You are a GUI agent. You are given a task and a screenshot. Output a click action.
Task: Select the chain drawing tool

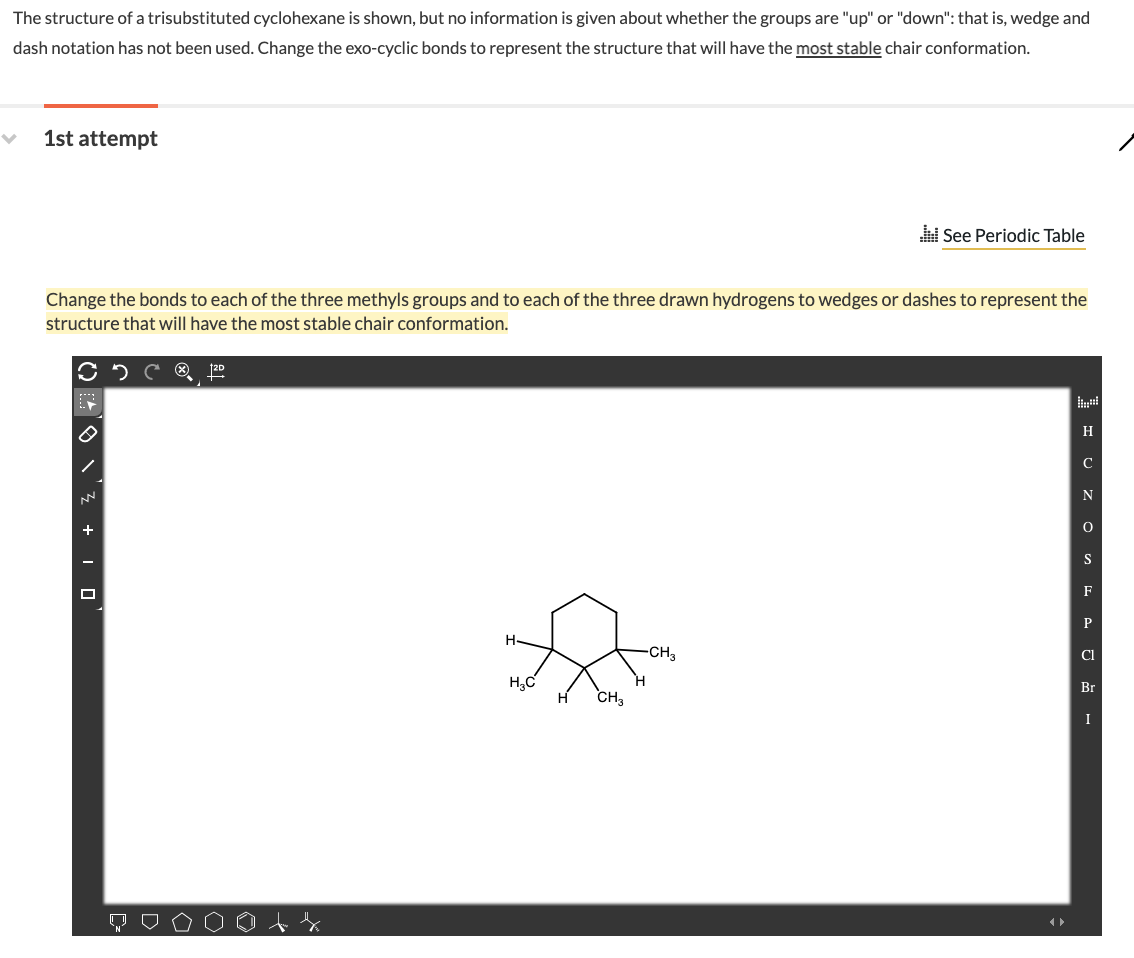(88, 498)
